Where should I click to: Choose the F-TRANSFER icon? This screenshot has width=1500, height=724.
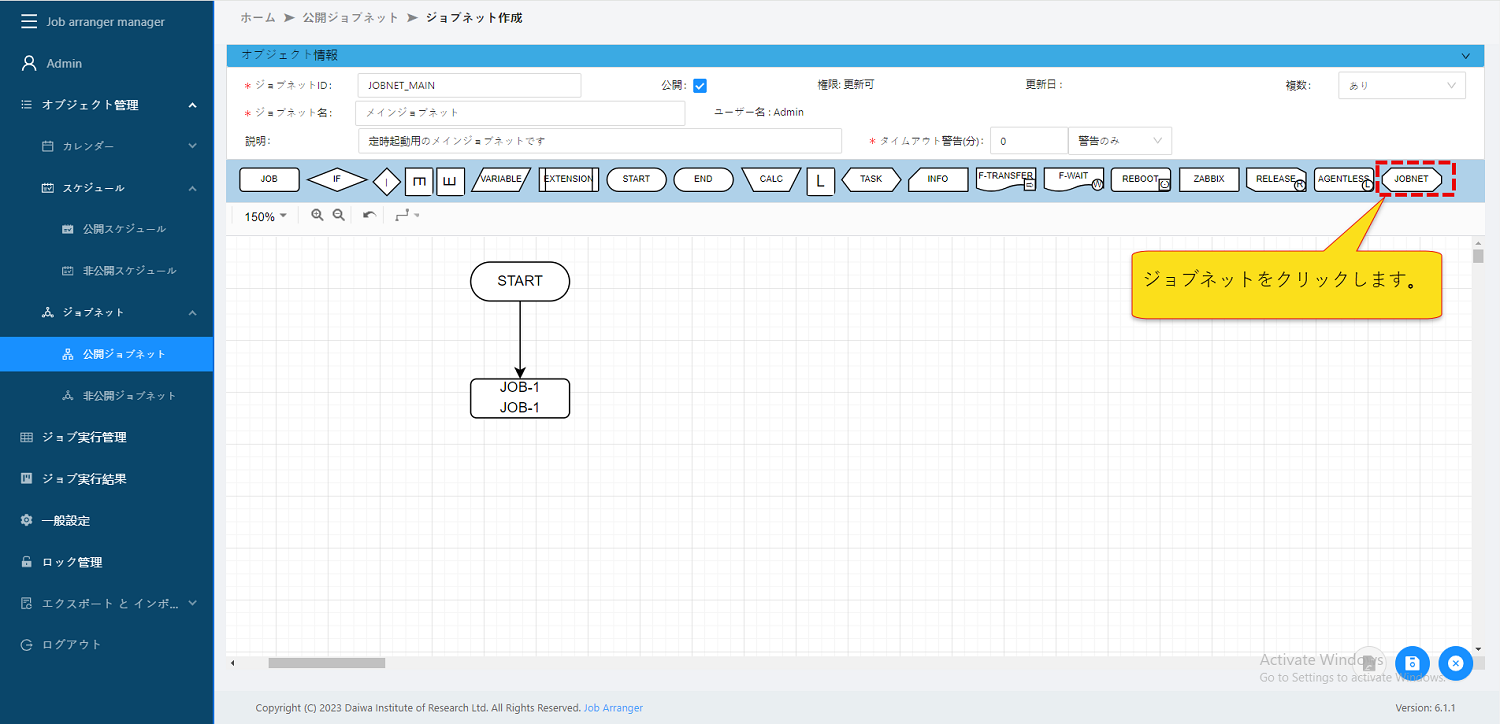(x=1005, y=179)
